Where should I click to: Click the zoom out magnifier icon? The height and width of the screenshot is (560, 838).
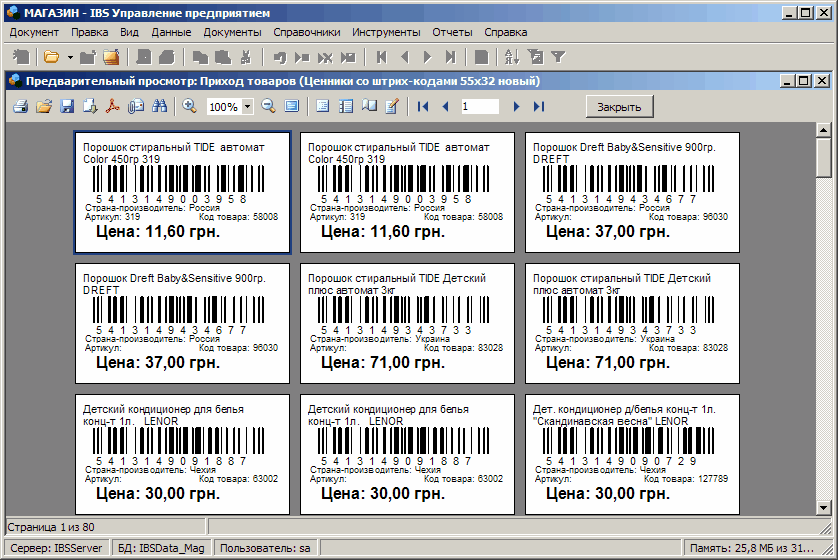coord(268,106)
